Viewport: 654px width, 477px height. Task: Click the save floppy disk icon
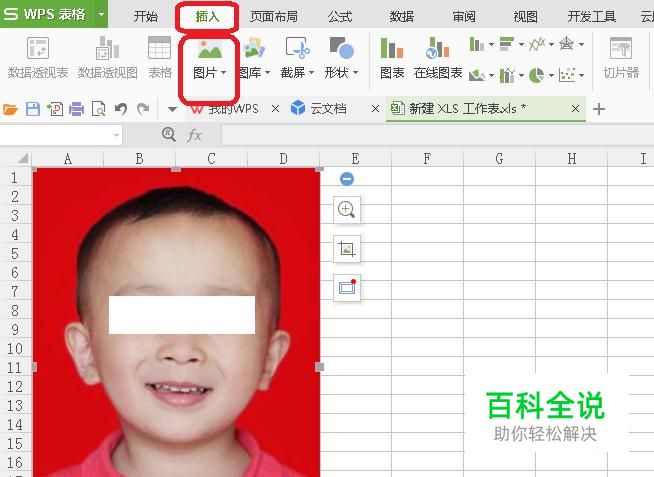click(x=33, y=109)
